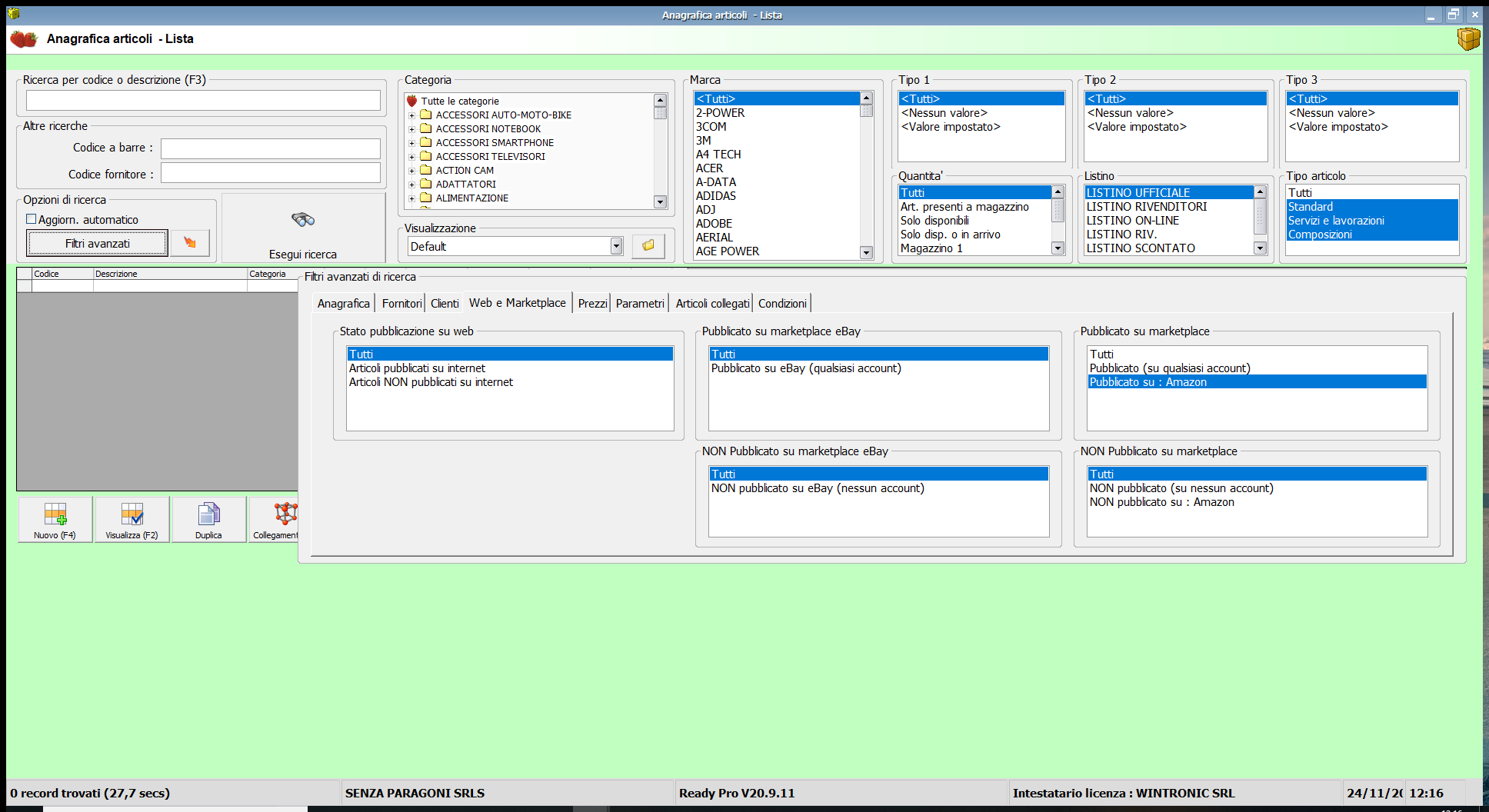This screenshot has width=1489, height=812.
Task: Click the Duplica icon
Action: (208, 514)
